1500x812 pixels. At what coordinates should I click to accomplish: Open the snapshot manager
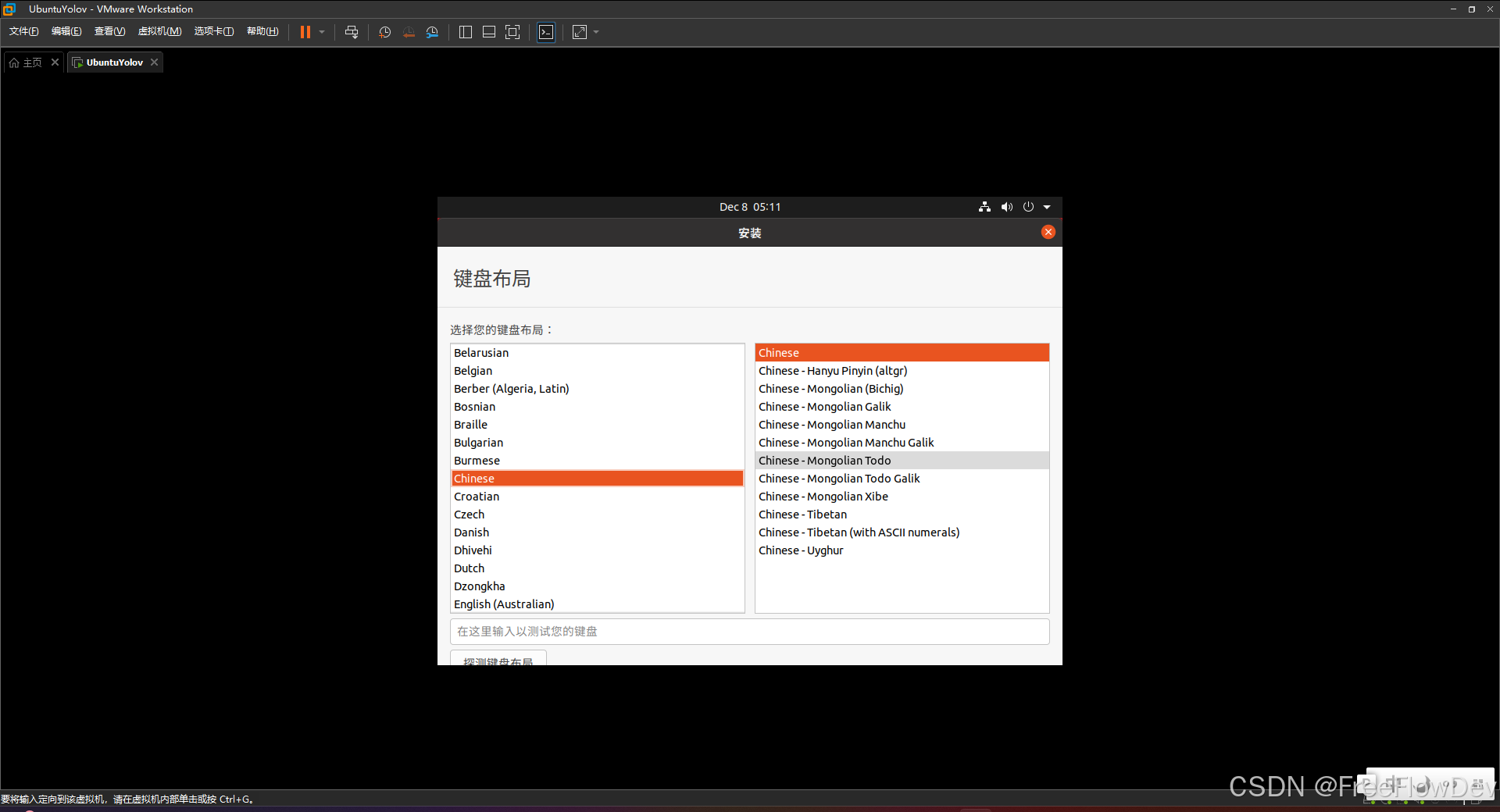pyautogui.click(x=433, y=32)
